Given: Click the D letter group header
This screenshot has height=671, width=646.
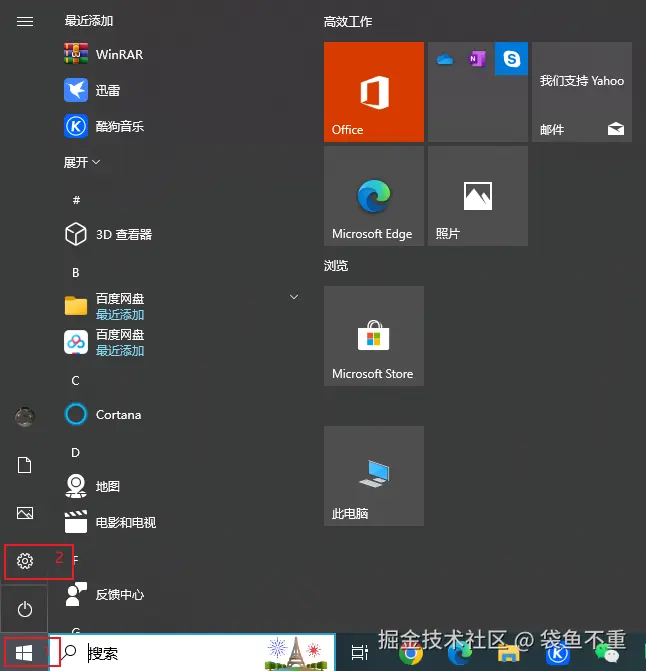Looking at the screenshot, I should click(75, 453).
